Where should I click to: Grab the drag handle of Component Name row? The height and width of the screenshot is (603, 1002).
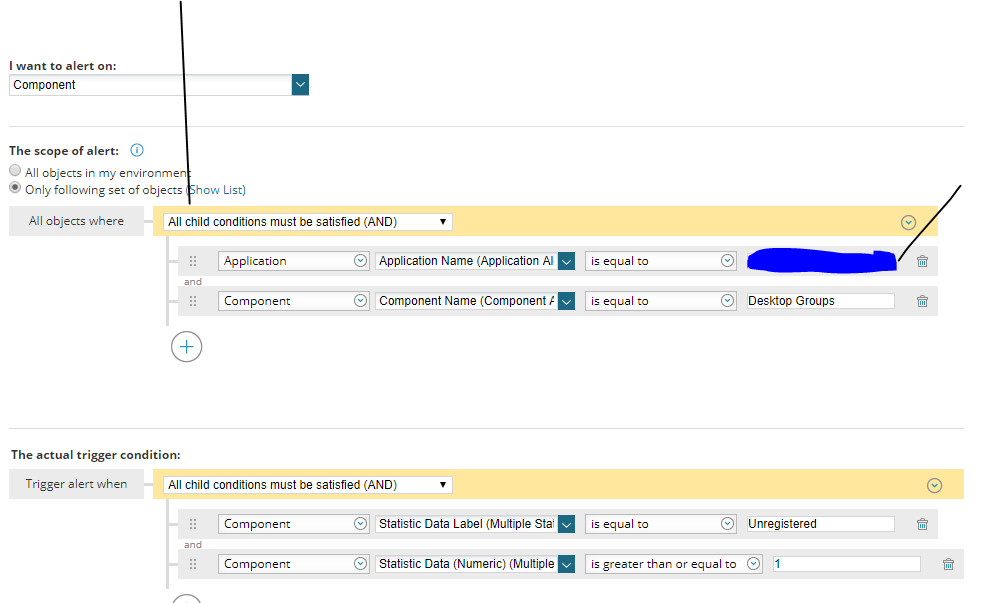(193, 301)
